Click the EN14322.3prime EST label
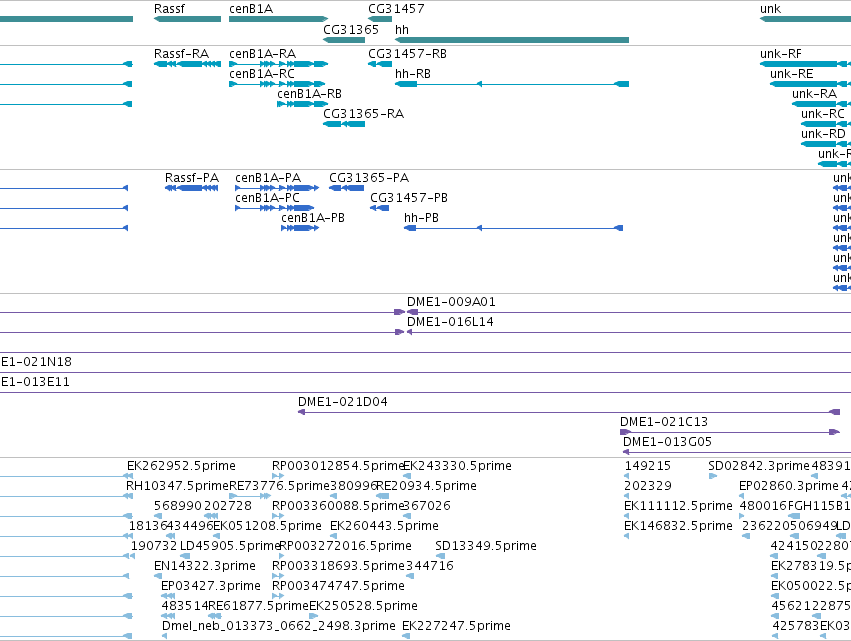Viewport: 851px width, 641px height. (205, 567)
